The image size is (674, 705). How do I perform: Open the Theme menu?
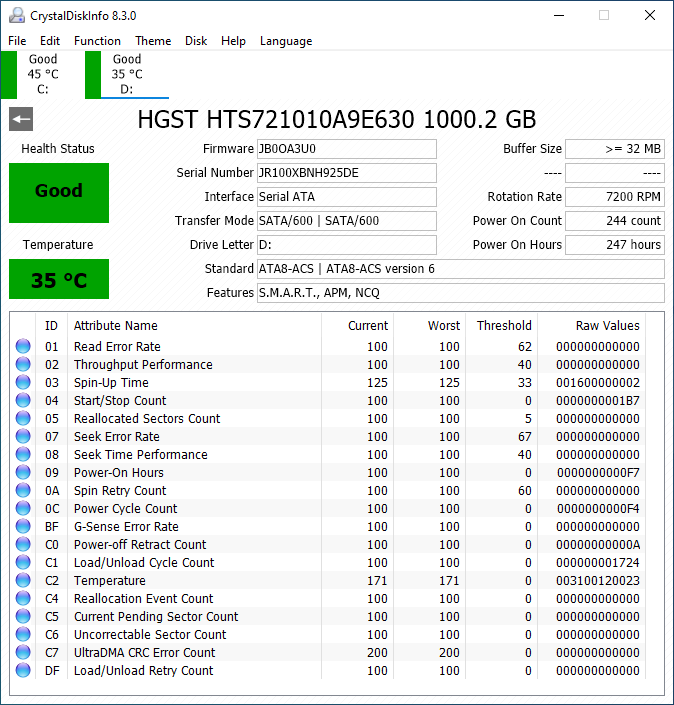[x=153, y=41]
